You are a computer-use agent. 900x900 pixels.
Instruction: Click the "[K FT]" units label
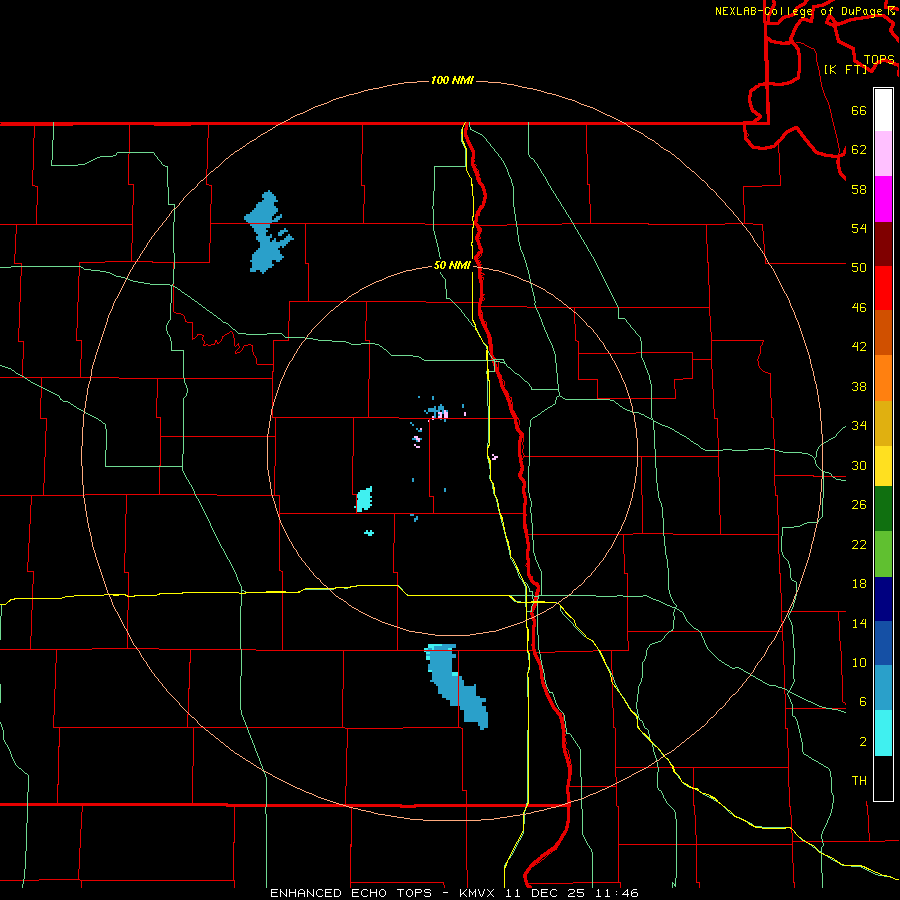pos(845,69)
